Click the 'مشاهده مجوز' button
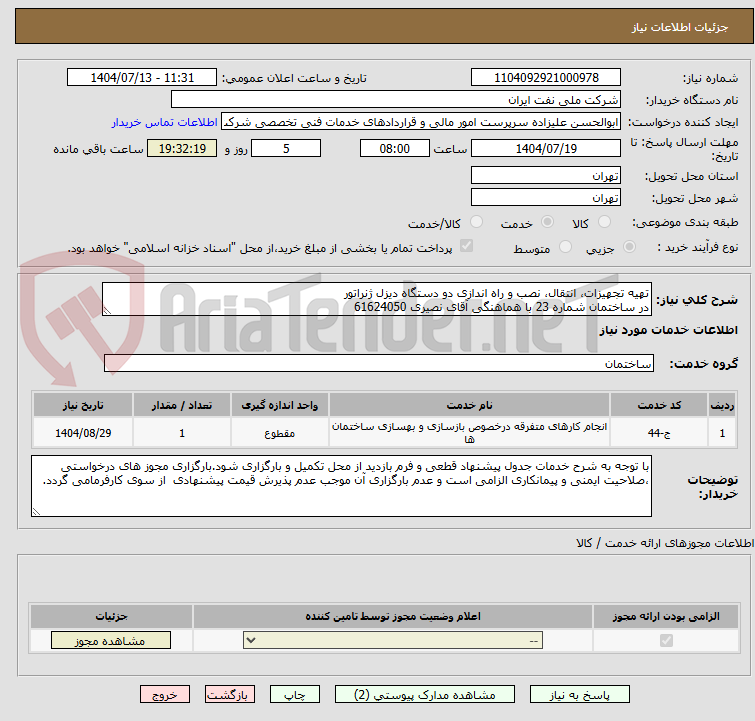This screenshot has width=755, height=721. click(111, 641)
